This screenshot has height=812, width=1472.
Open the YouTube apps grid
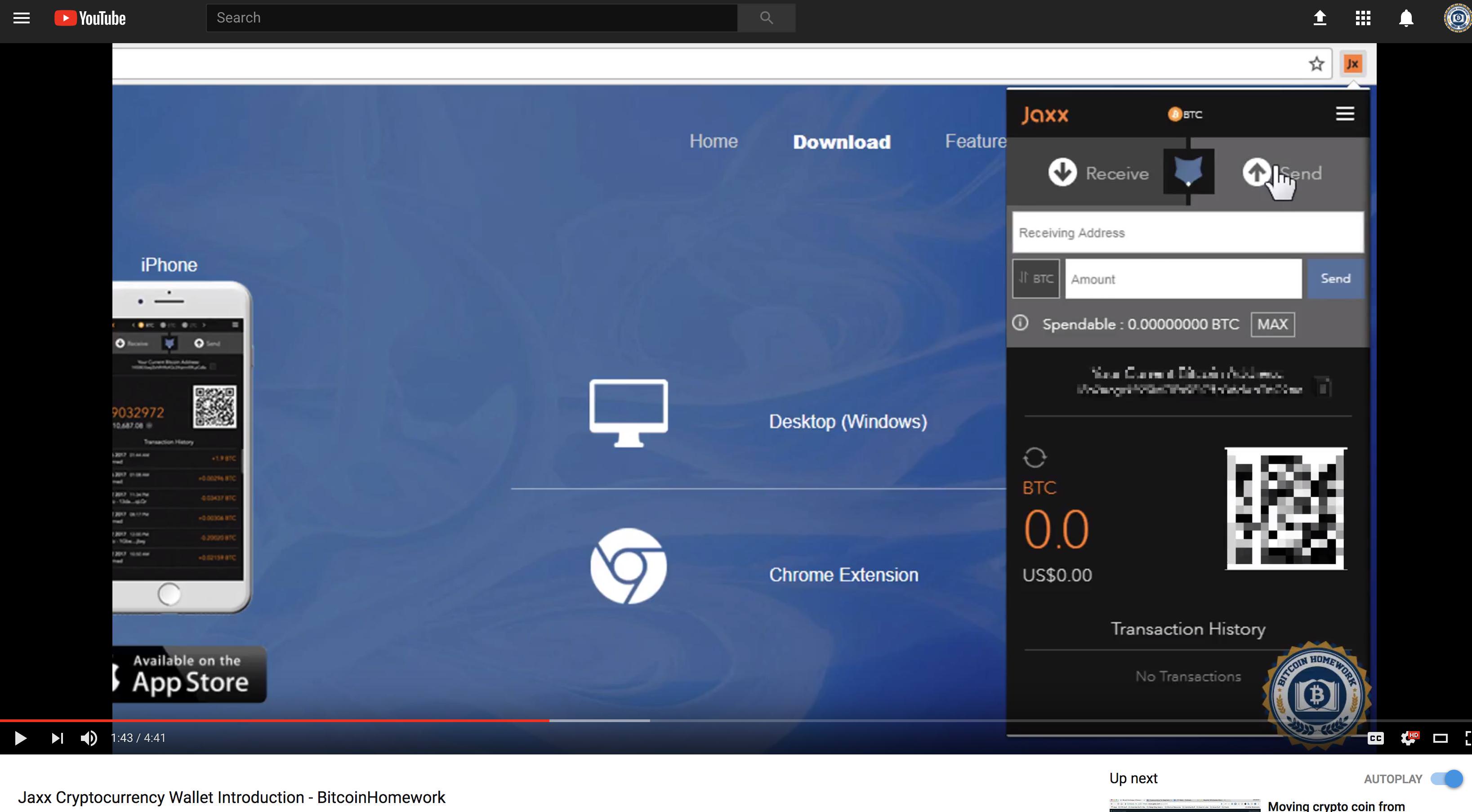tap(1363, 18)
